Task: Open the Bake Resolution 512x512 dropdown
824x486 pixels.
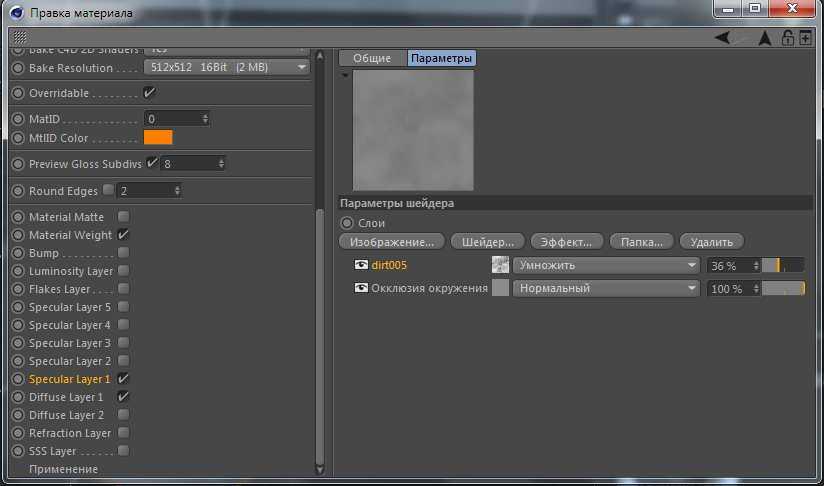Action: click(226, 67)
